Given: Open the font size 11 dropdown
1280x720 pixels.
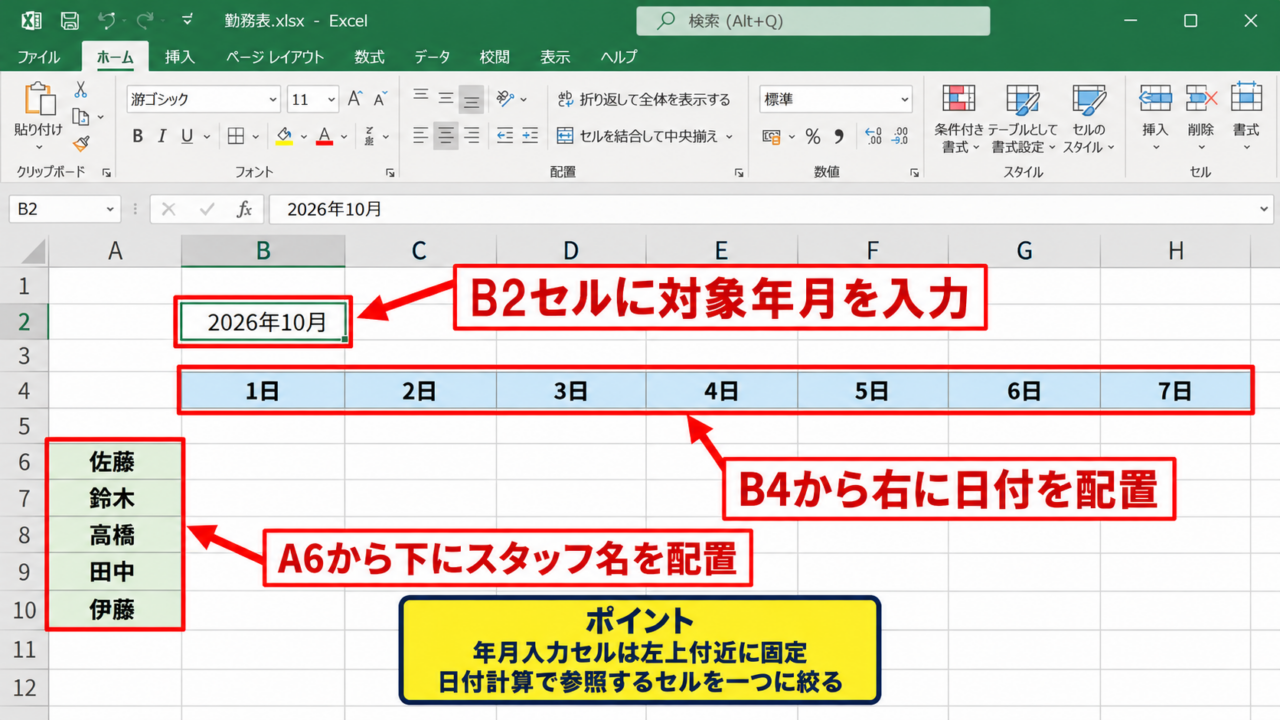Looking at the screenshot, I should [x=331, y=100].
